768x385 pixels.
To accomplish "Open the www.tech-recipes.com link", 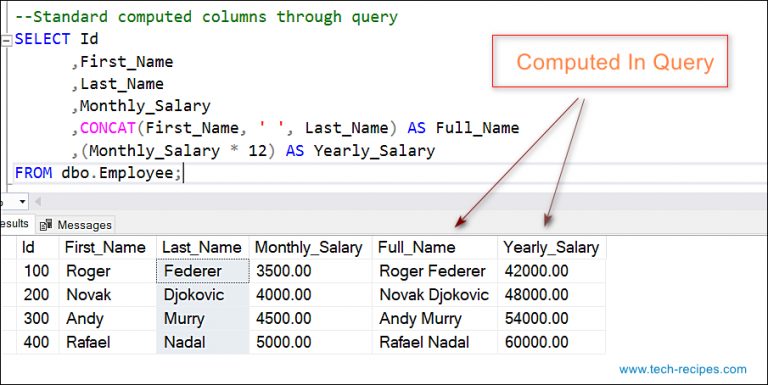I will pos(683,369).
